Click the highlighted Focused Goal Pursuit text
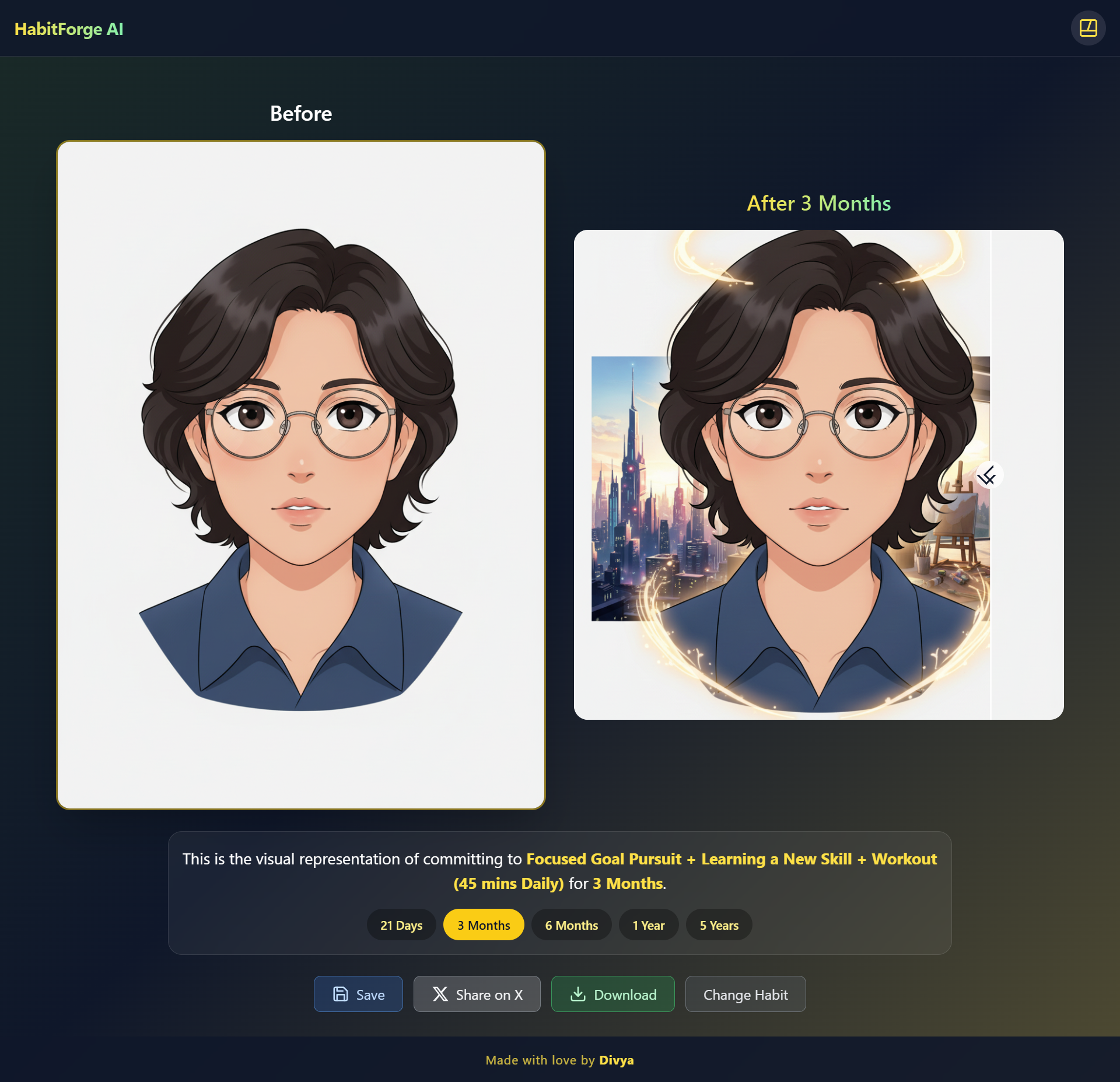1120x1082 pixels. (603, 859)
